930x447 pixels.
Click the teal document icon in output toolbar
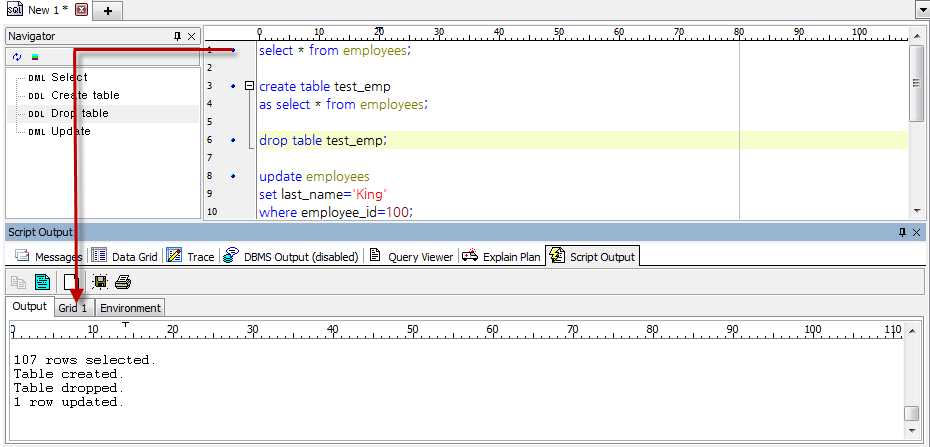pos(43,282)
